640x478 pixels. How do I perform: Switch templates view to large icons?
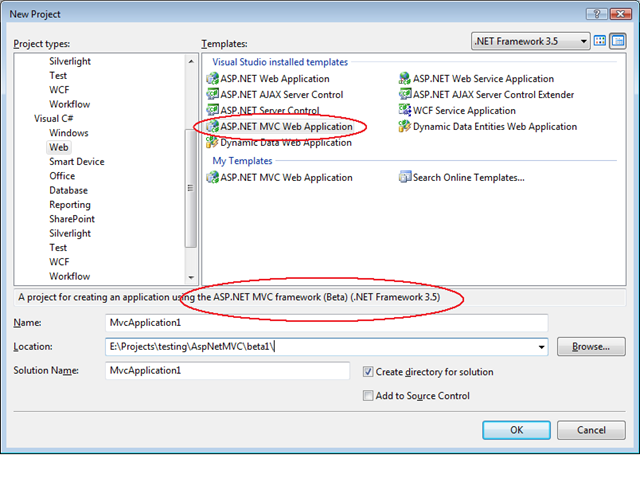tap(600, 41)
